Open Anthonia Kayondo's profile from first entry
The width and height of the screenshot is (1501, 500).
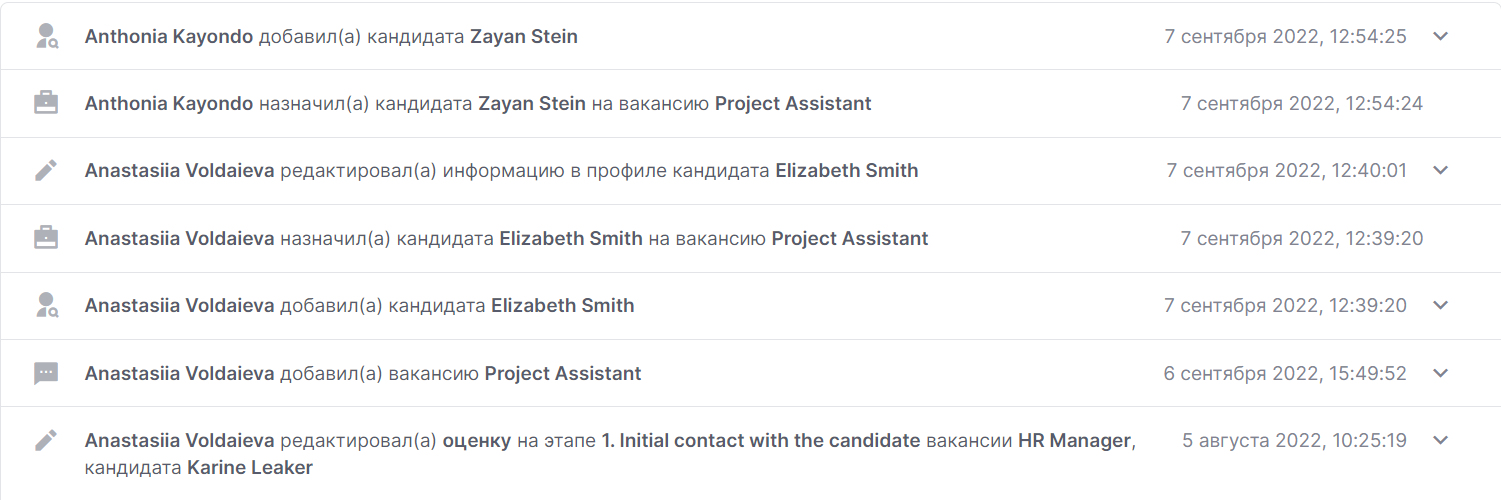[168, 37]
